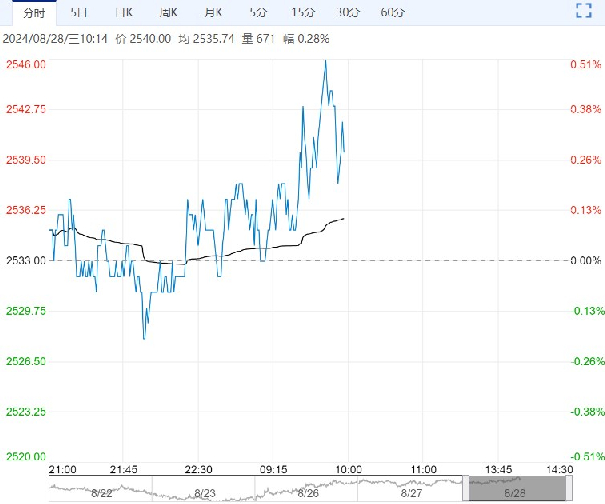Image resolution: width=605 pixels, height=504 pixels.
Task: Jump to 8/23 in the overview timeline
Action: click(x=206, y=493)
